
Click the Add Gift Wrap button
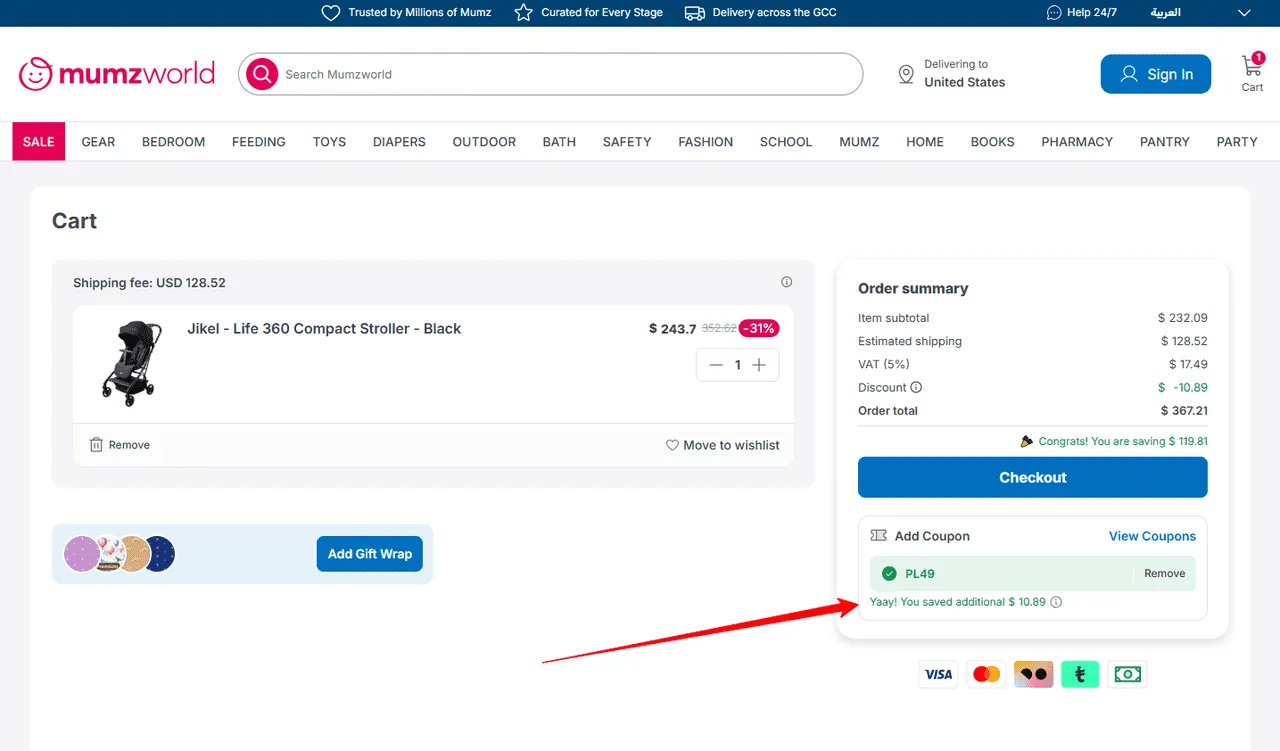click(370, 554)
